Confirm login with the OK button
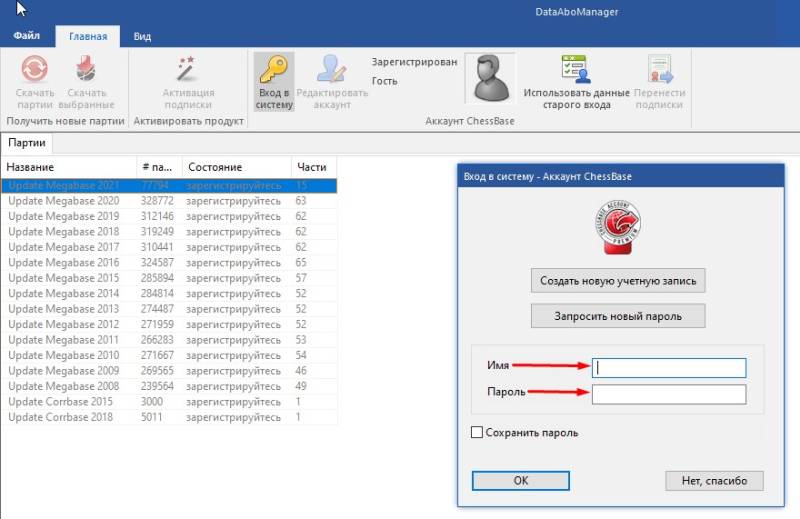The image size is (800, 519). pos(520,480)
